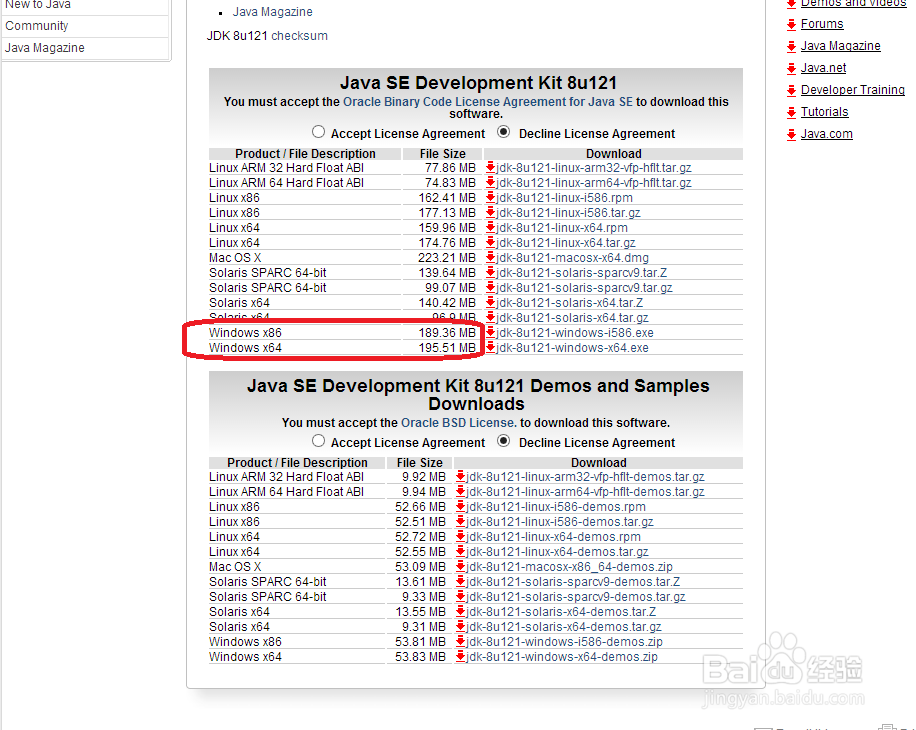Download jdk-8u121-solaris-sparcv9-demos.tar.gz link
Image resolution: width=916 pixels, height=730 pixels.
[575, 597]
